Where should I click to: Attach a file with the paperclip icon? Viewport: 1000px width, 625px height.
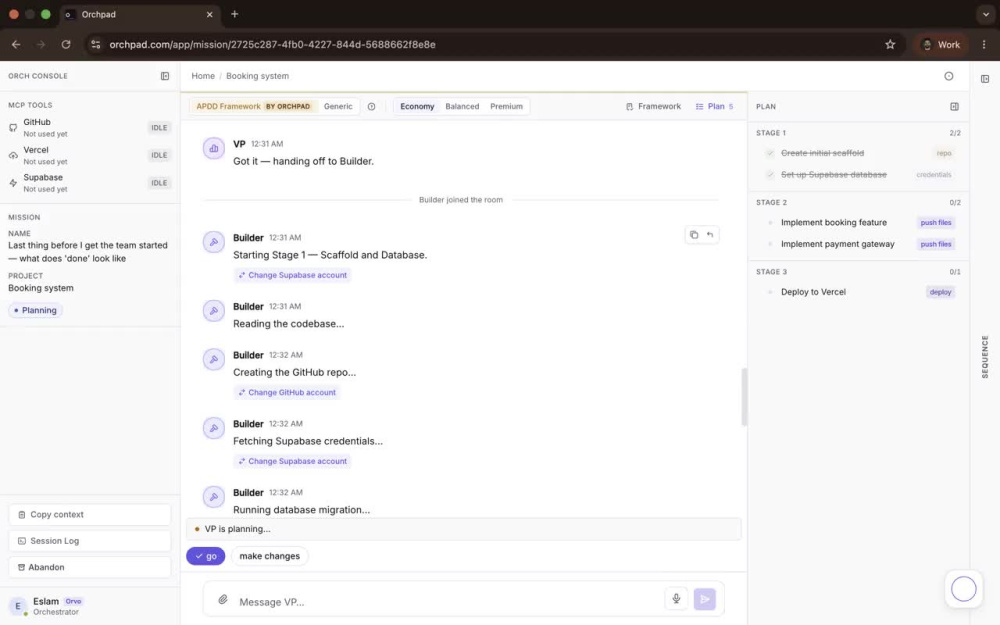223,599
